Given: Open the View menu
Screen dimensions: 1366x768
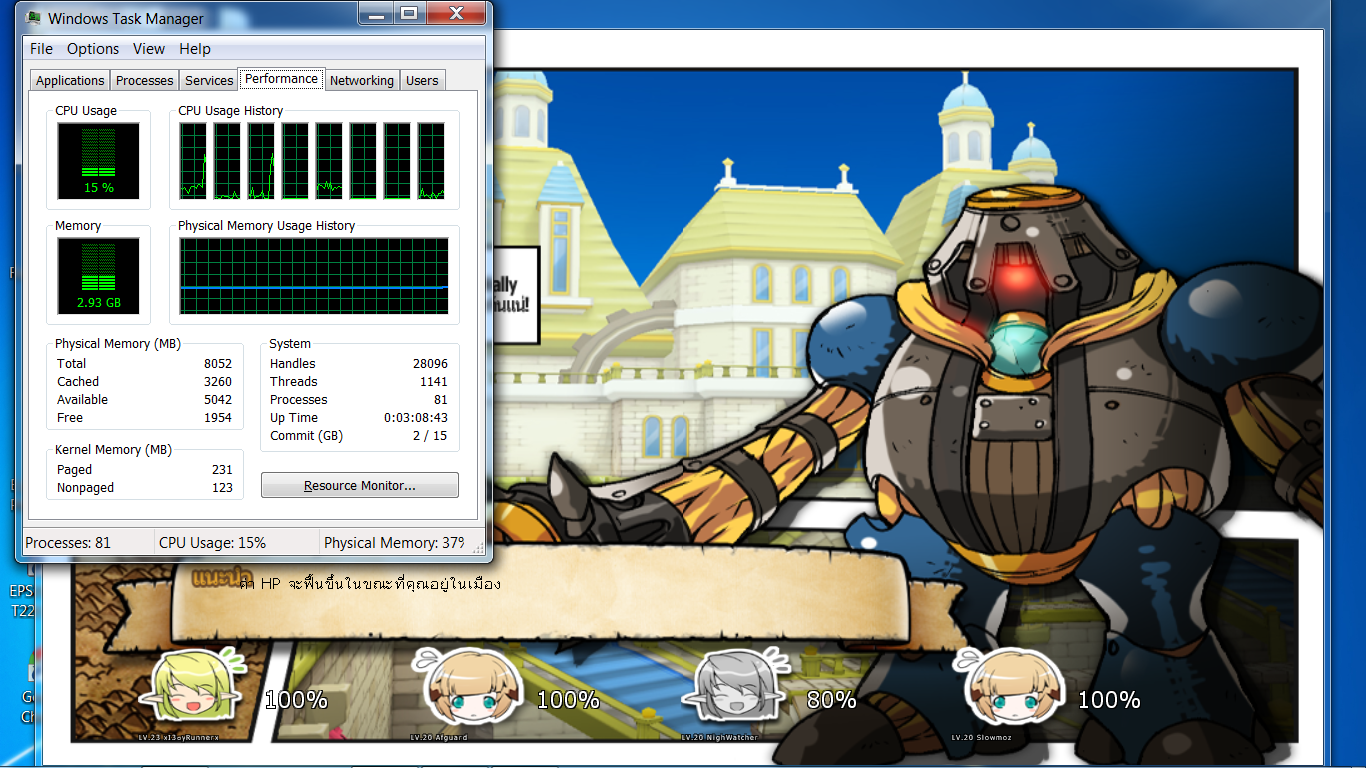Looking at the screenshot, I should click(x=149, y=49).
